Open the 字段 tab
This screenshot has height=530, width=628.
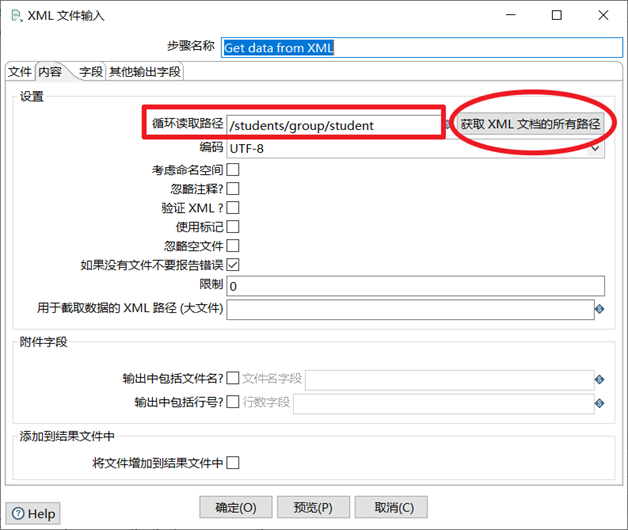91,72
